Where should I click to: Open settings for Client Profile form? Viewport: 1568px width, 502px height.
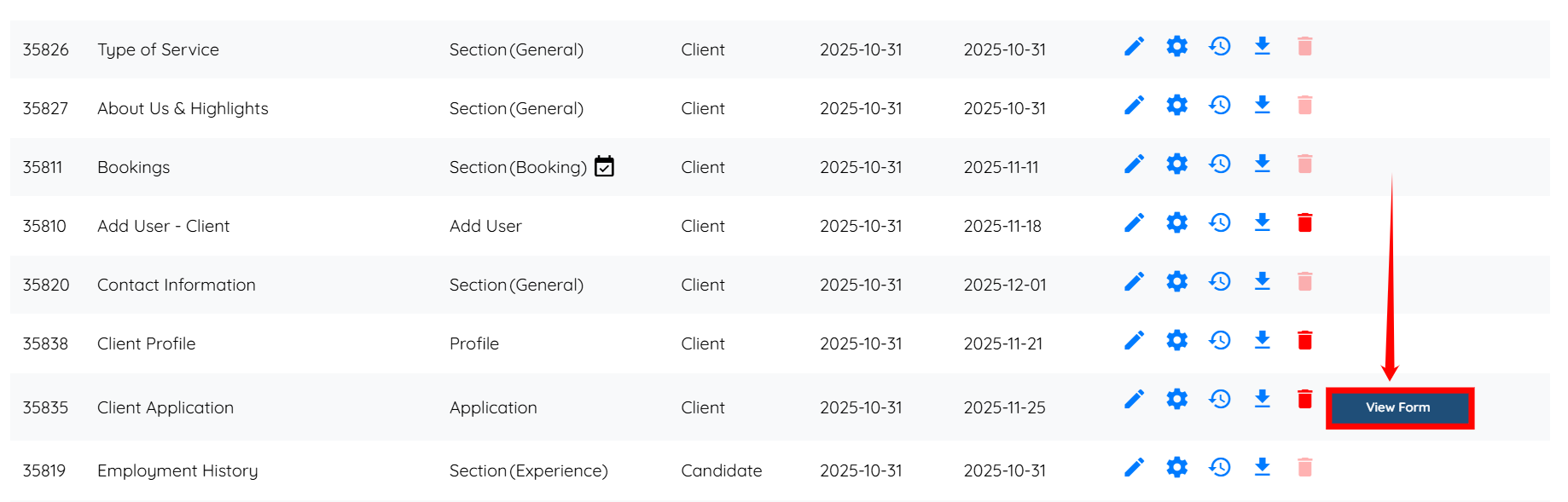pyautogui.click(x=1176, y=340)
